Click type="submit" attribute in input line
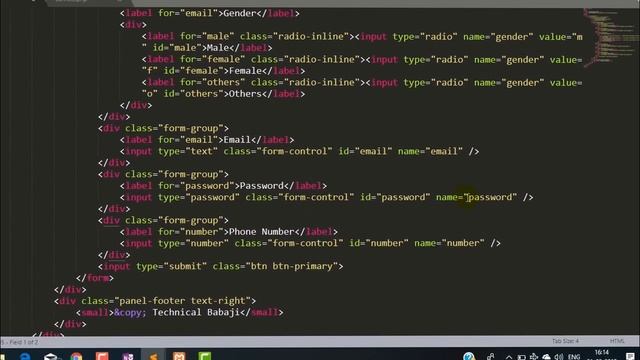This screenshot has width=640, height=360. (x=171, y=266)
